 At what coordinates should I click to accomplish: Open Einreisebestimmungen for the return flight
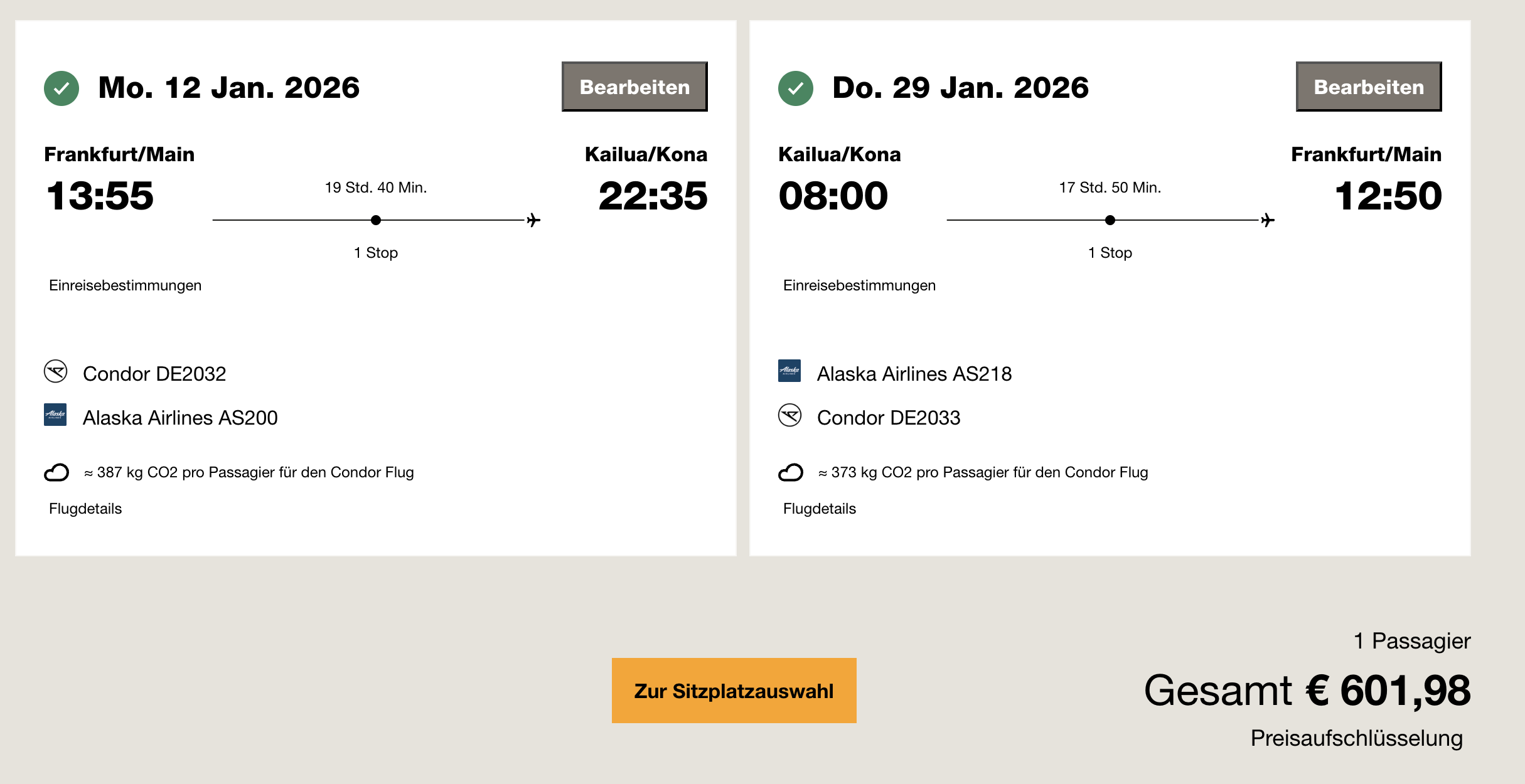tap(859, 285)
